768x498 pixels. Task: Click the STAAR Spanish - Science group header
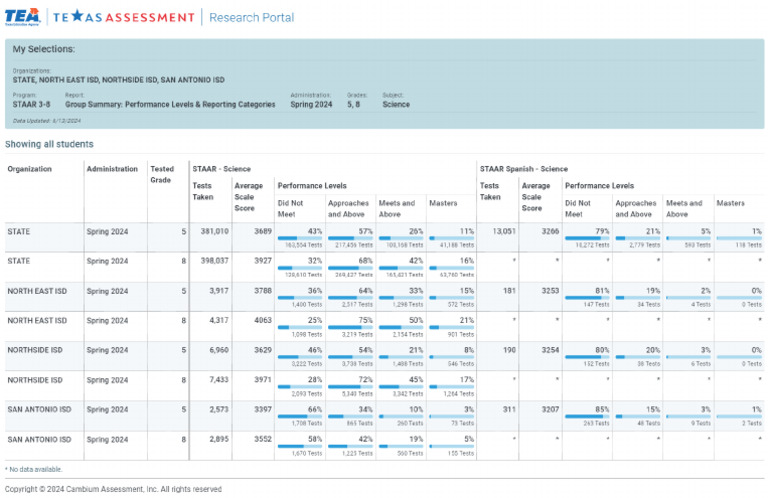point(523,169)
